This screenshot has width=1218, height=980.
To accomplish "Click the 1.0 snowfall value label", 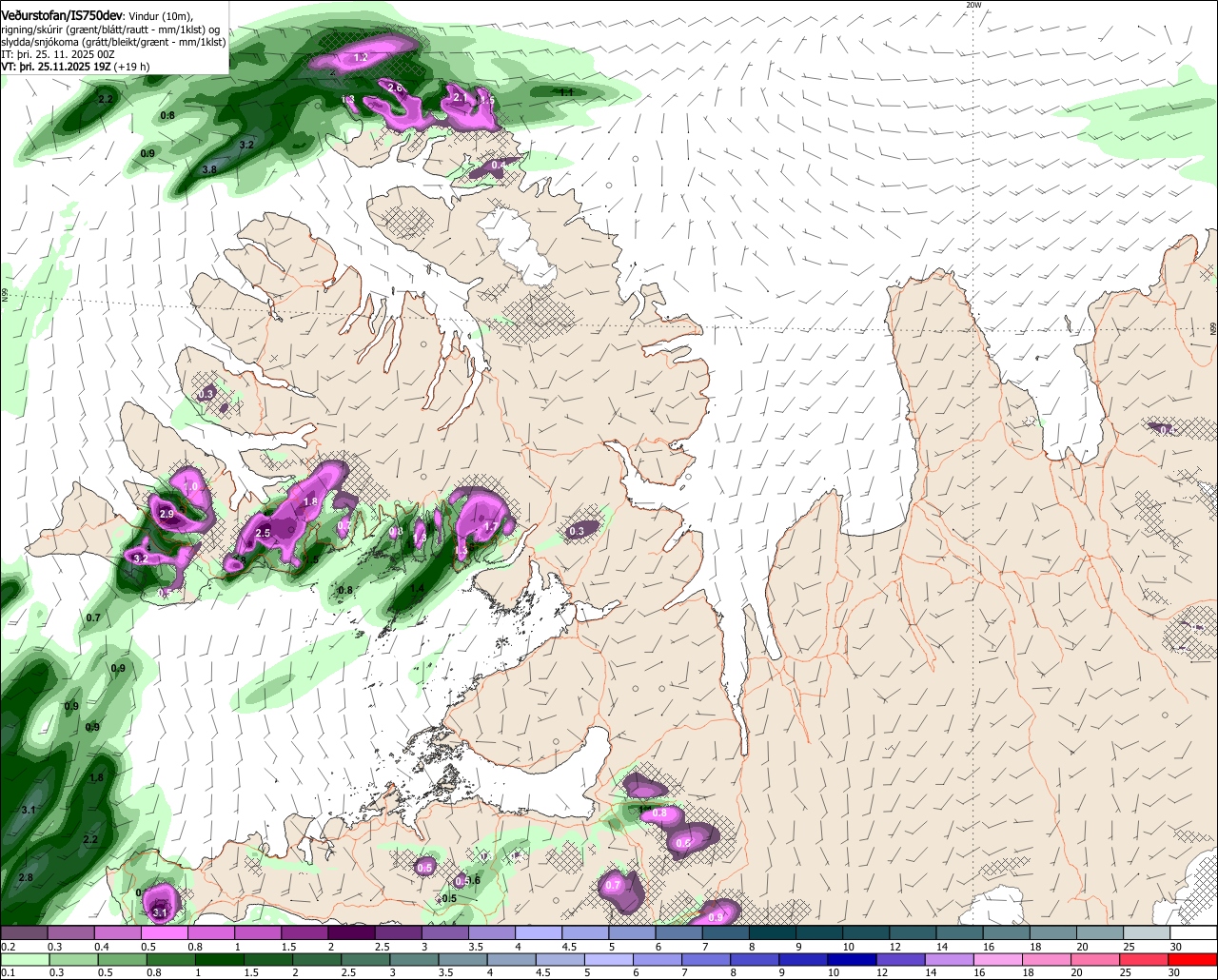I will coord(190,486).
